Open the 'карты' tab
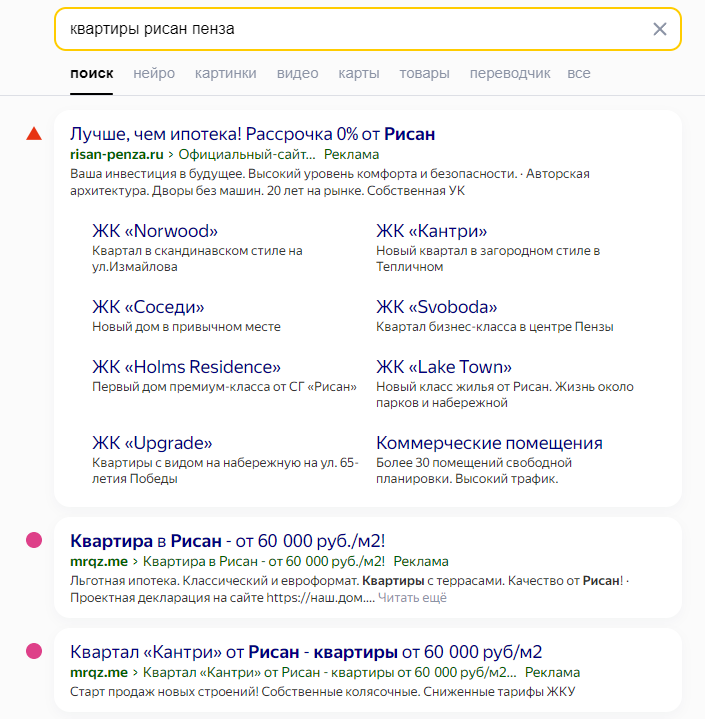This screenshot has width=705, height=719. point(359,73)
